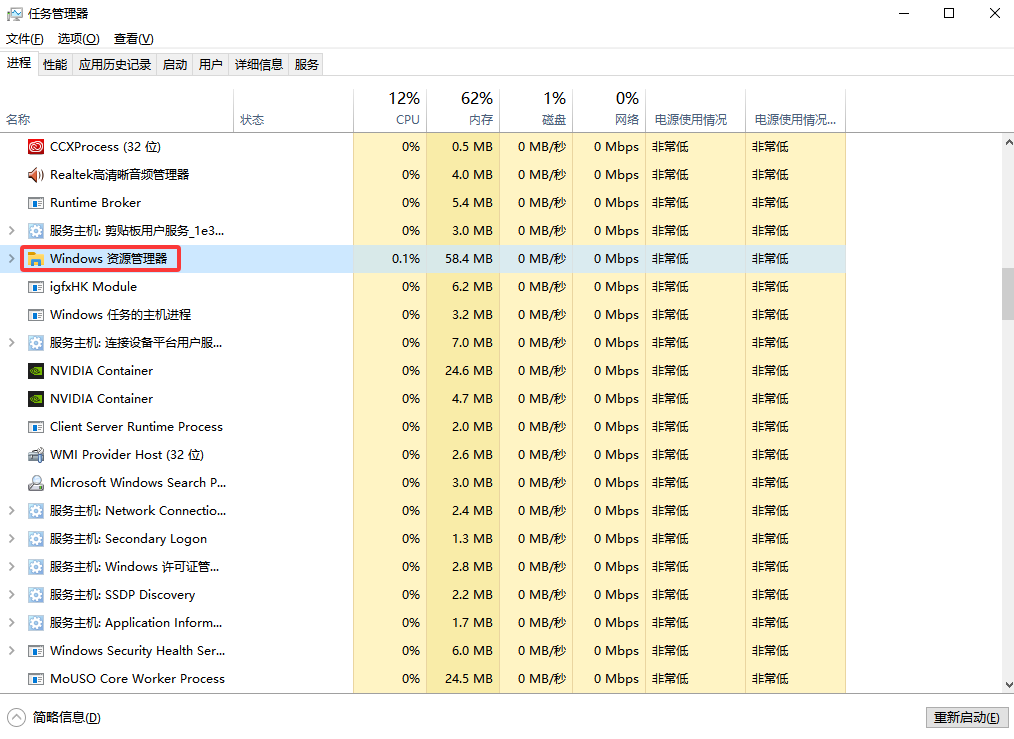The width and height of the screenshot is (1014, 739).
Task: Sort by the CPU column header
Action: tap(390, 111)
